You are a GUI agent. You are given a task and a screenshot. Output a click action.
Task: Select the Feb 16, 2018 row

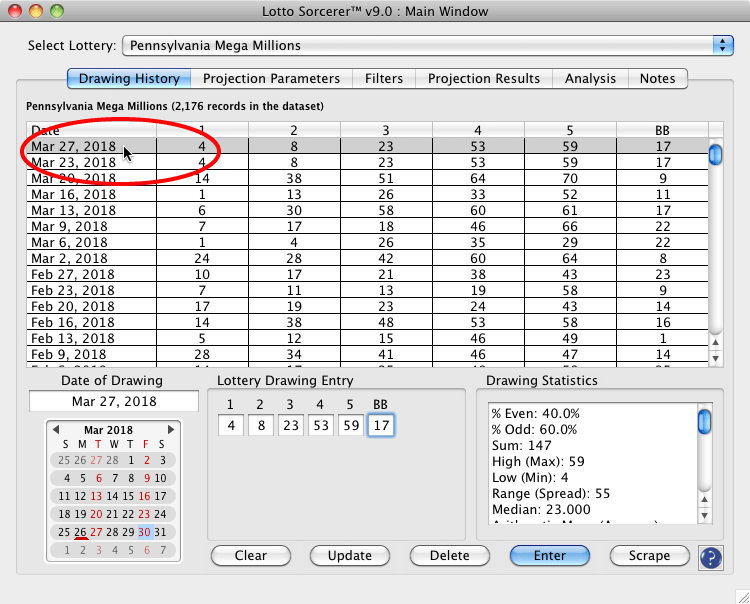(367, 322)
